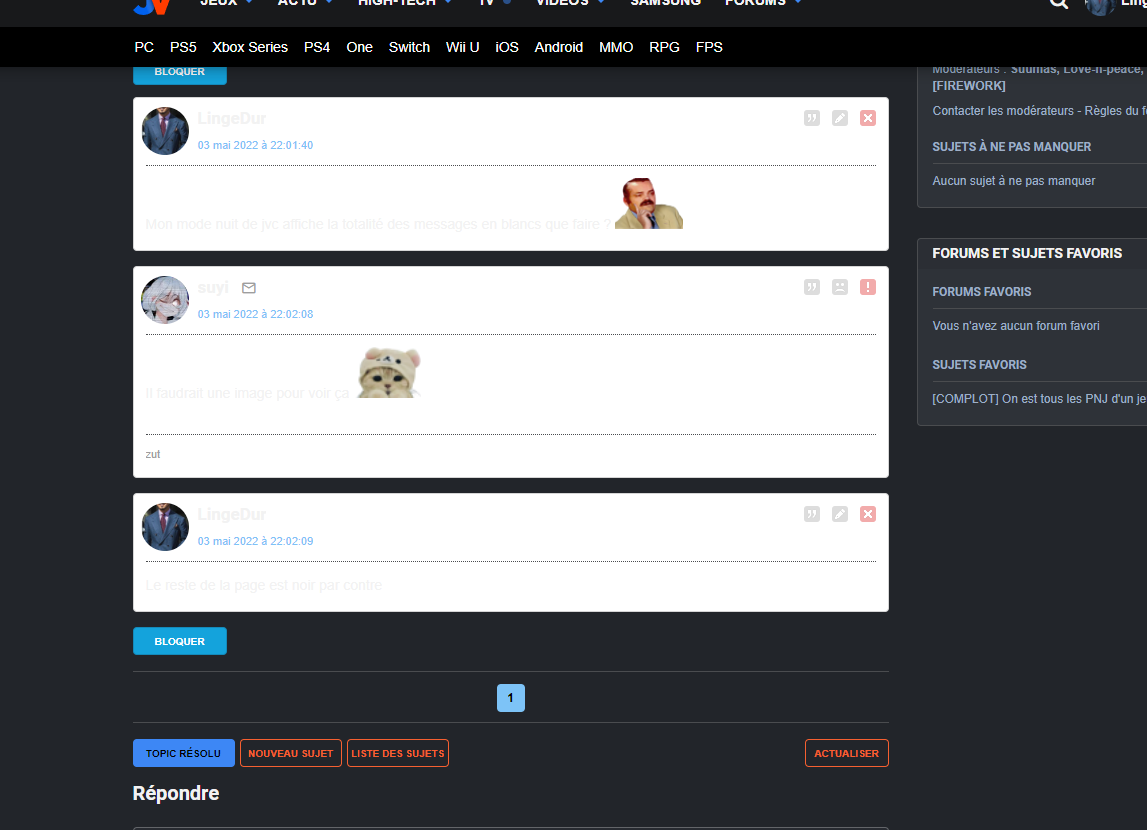Click the SUJETS À NE PAS MANQUER heading
Image resolution: width=1147 pixels, height=830 pixels.
tap(1012, 147)
